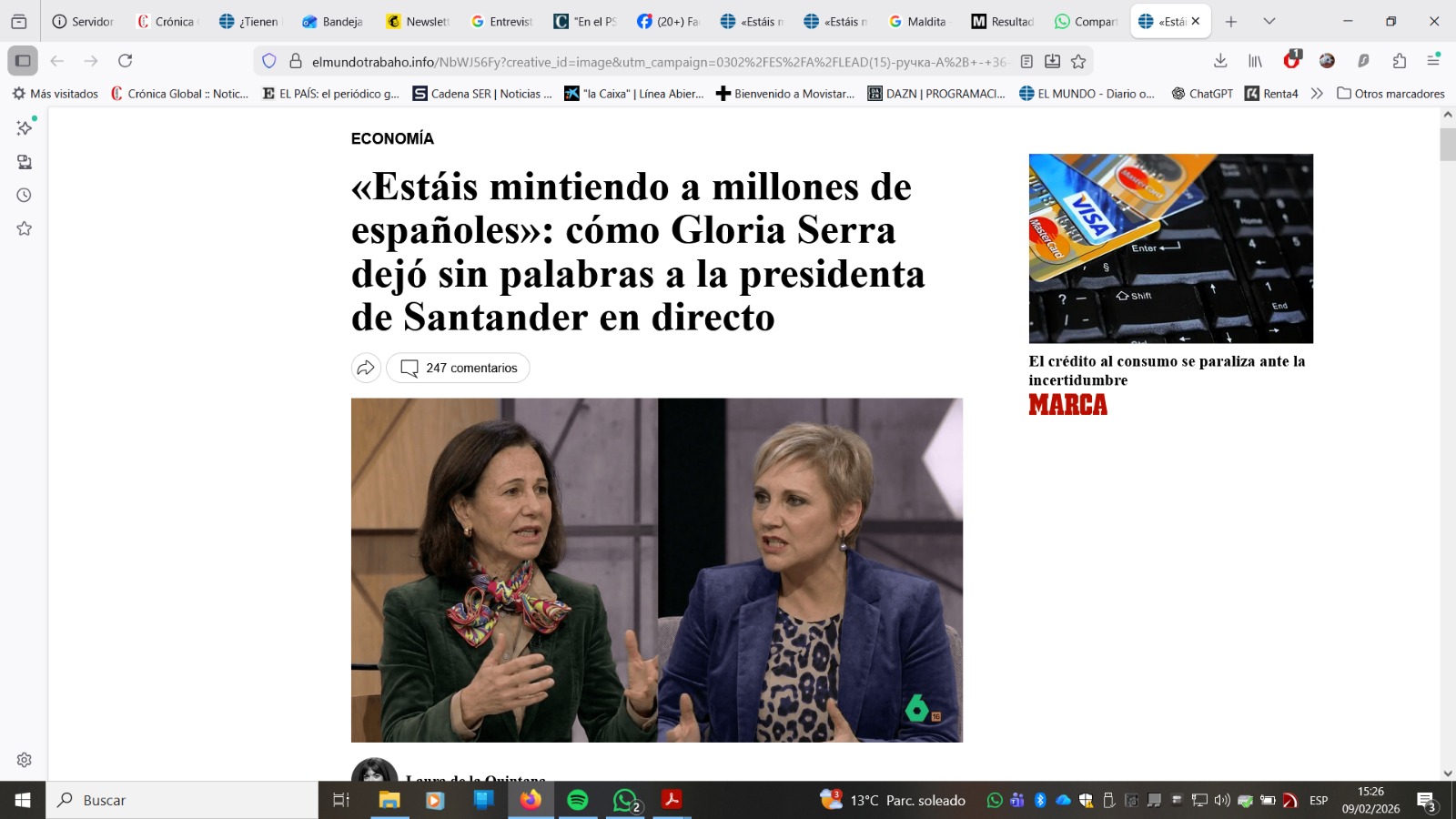The height and width of the screenshot is (819, 1456).
Task: Open the 247 comentarios button
Action: click(458, 368)
